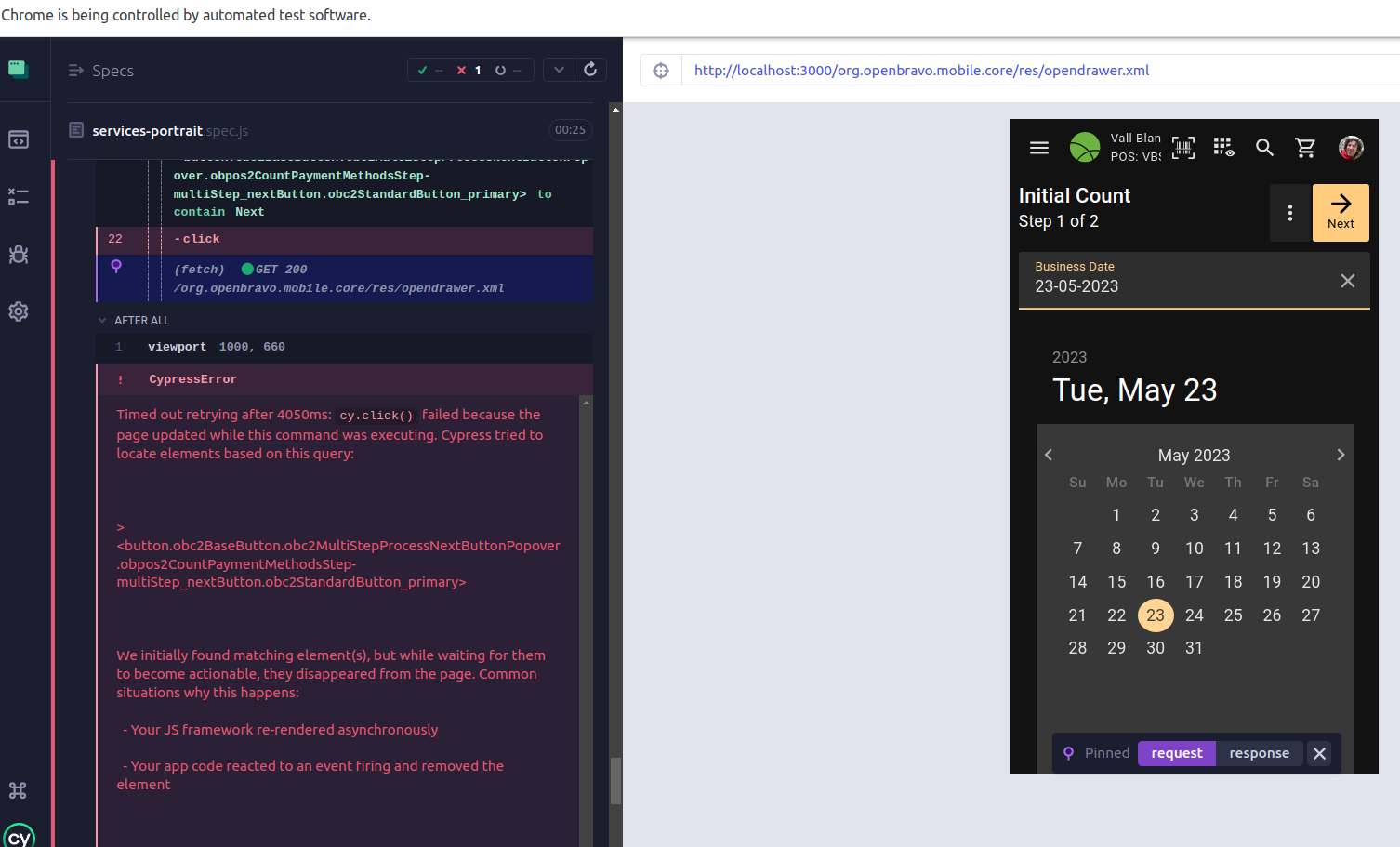Go to next month in calendar
The image size is (1400, 847).
click(x=1340, y=455)
